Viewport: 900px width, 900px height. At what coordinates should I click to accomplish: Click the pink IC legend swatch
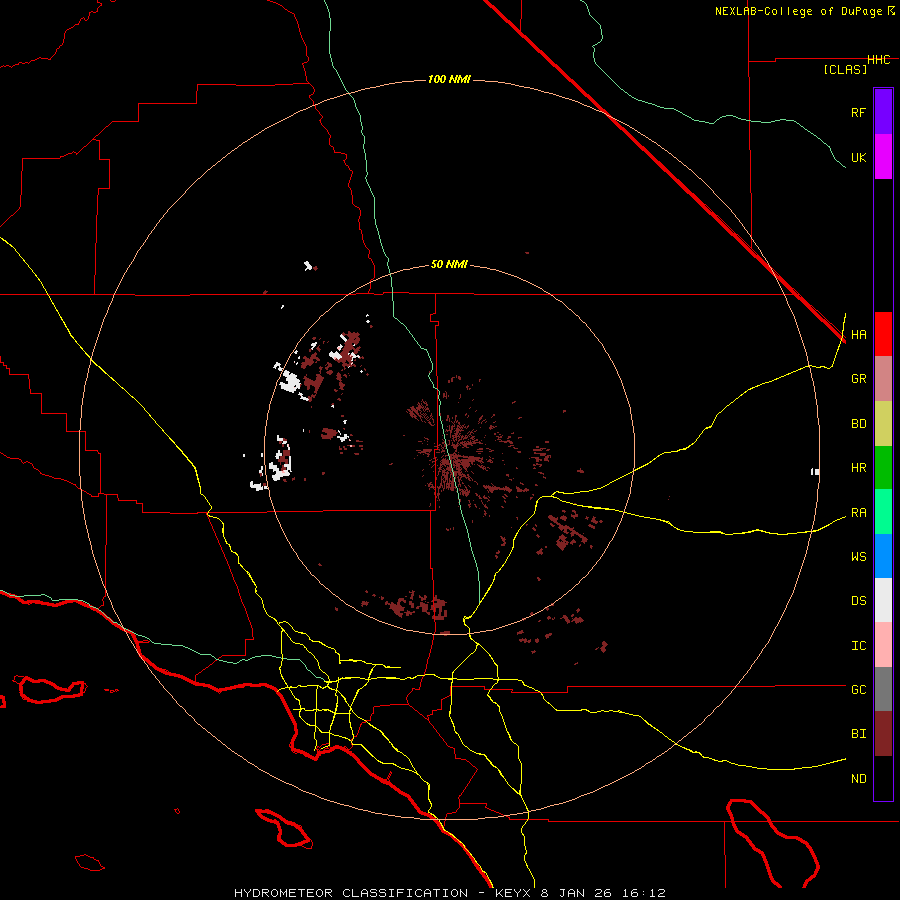(883, 645)
